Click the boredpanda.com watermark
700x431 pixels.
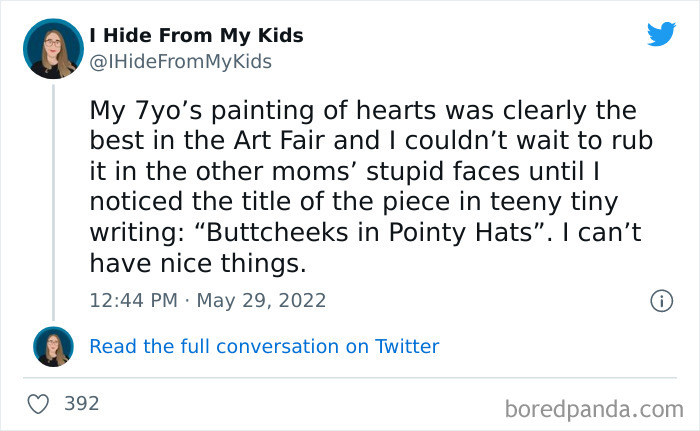592,408
